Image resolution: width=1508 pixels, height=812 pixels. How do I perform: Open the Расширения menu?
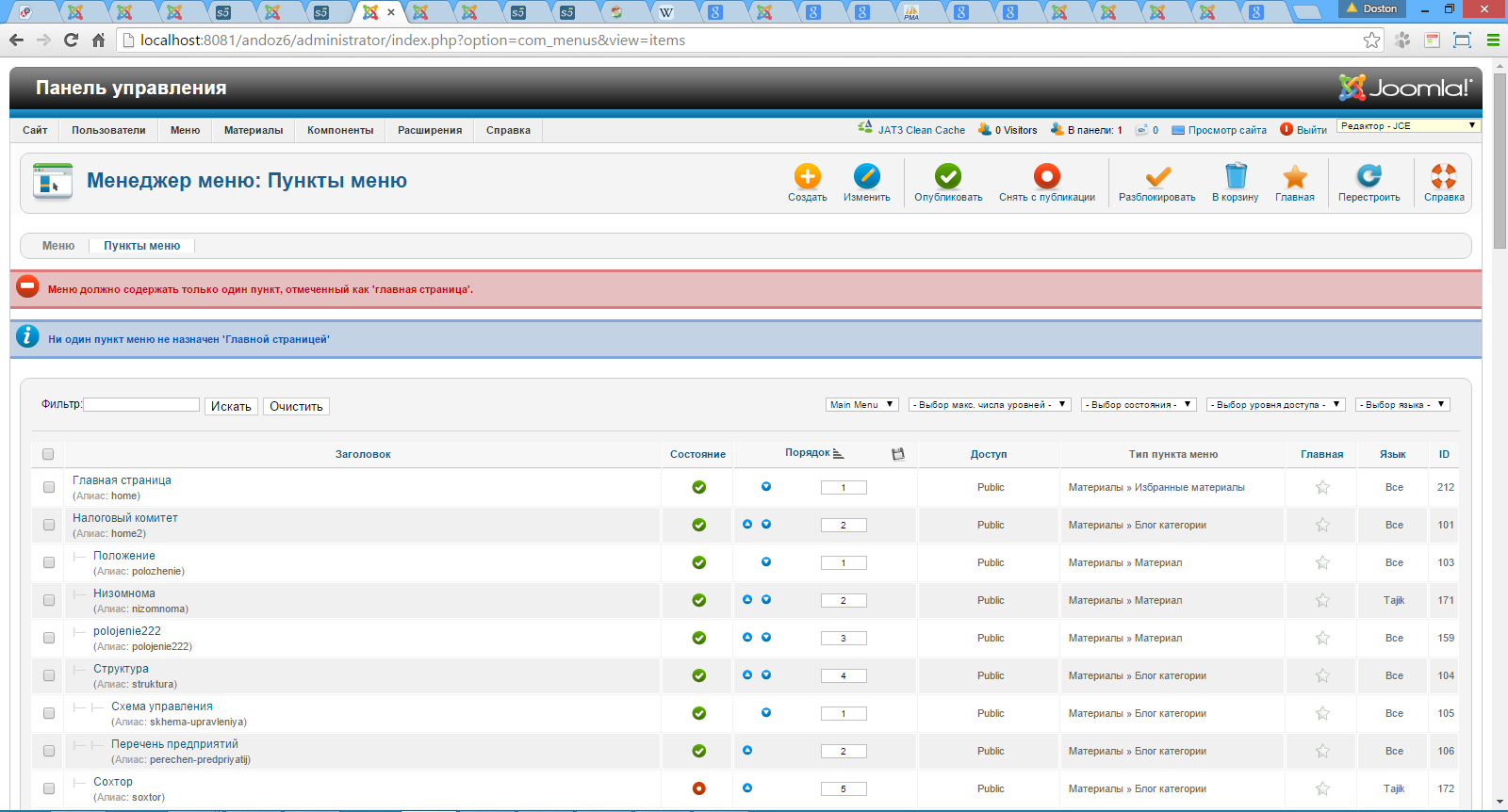coord(430,130)
